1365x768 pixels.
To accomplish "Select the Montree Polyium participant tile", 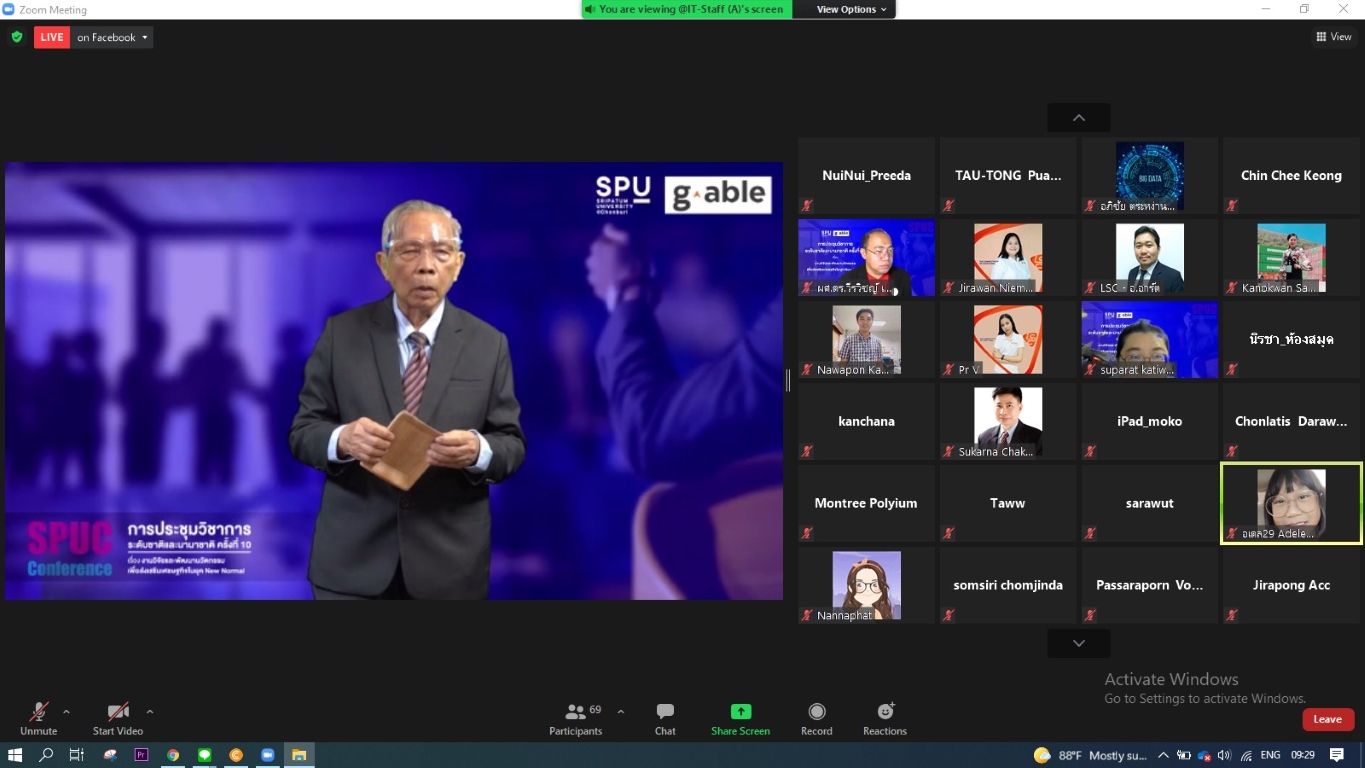I will (x=866, y=503).
